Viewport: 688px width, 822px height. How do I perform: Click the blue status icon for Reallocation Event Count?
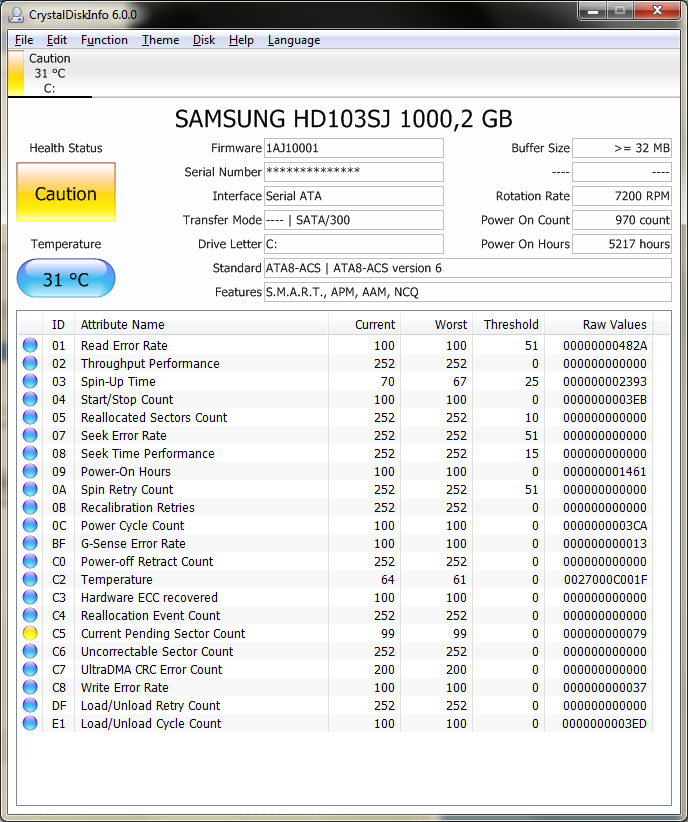[30, 615]
